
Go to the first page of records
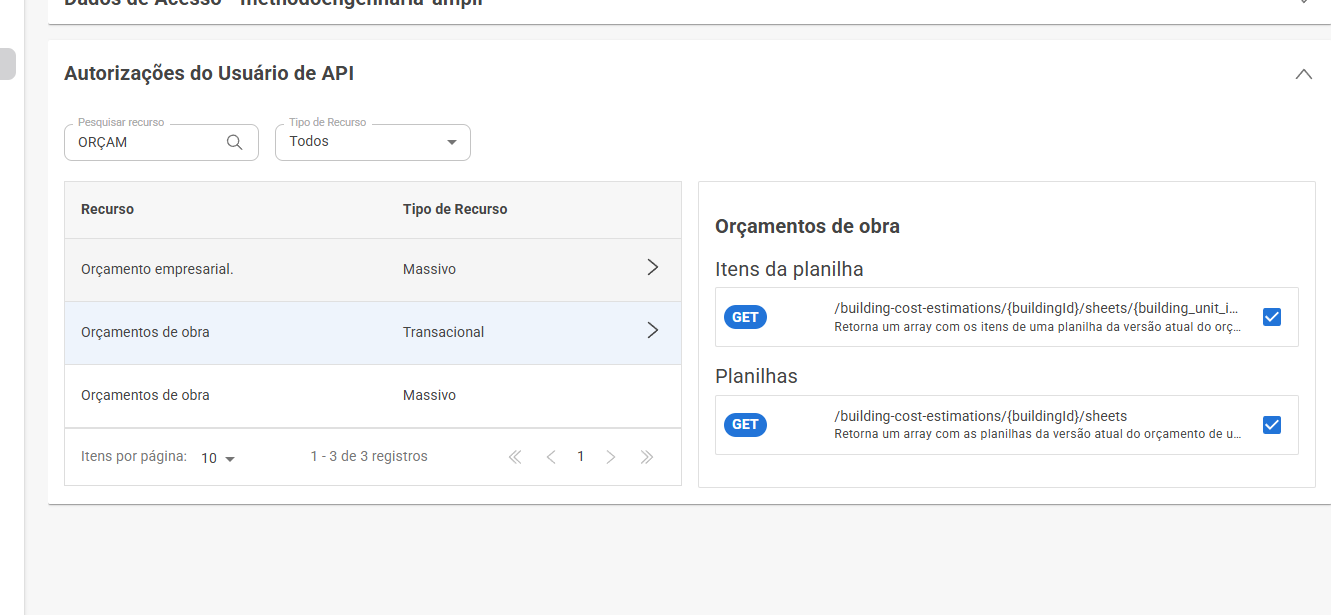515,457
